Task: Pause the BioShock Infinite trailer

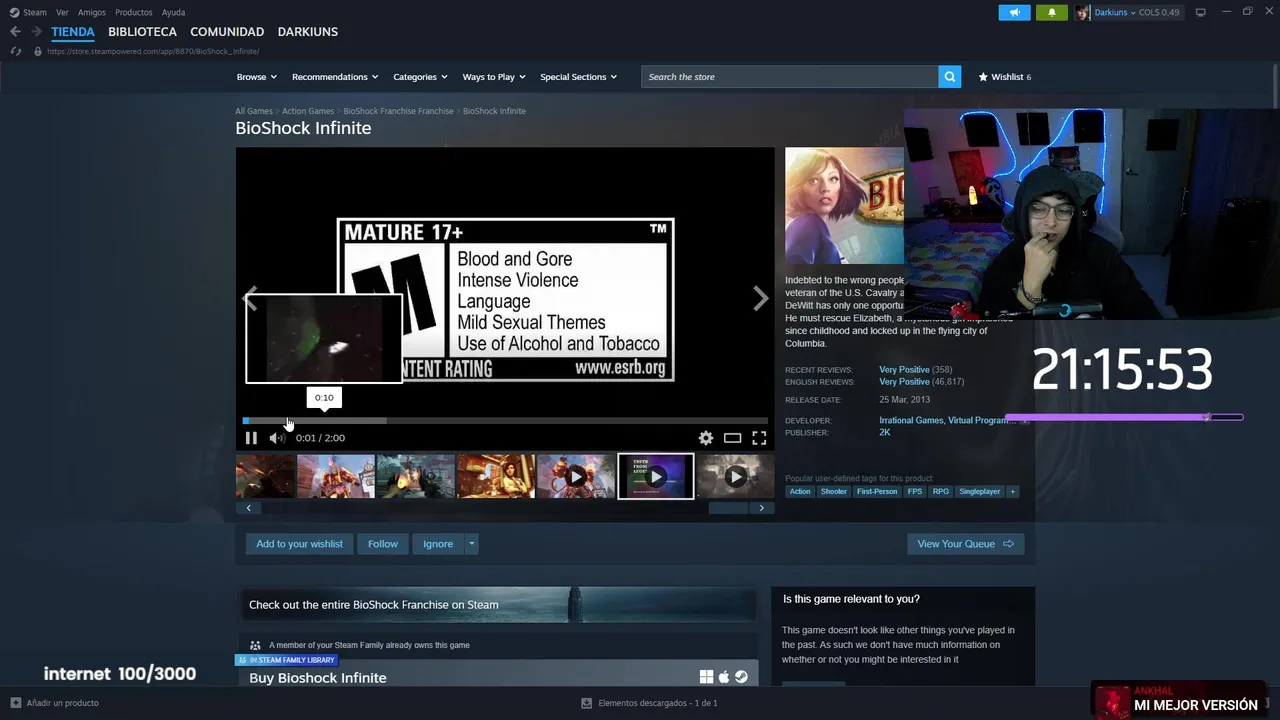Action: (251, 438)
